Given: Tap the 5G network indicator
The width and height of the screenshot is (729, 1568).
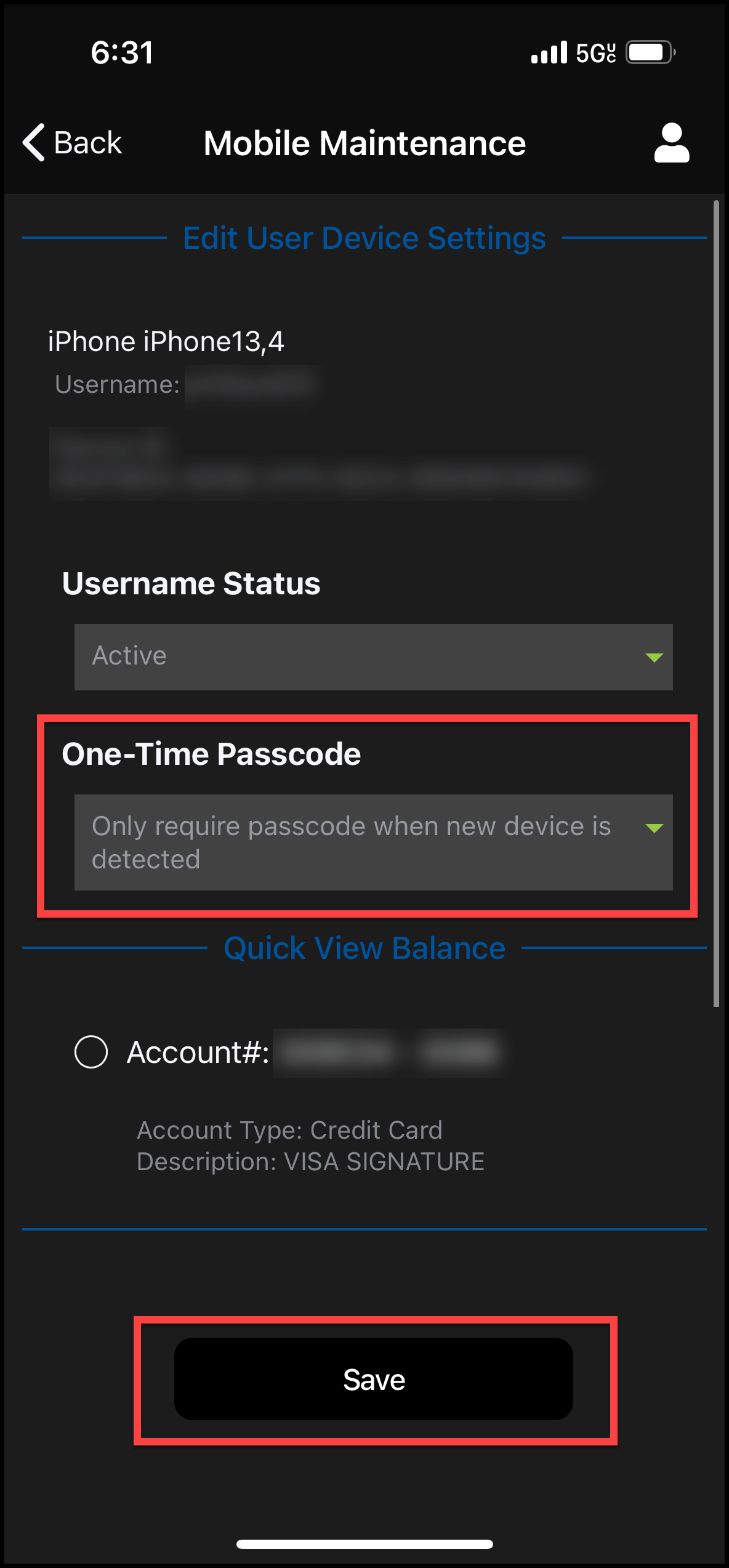Looking at the screenshot, I should point(595,53).
